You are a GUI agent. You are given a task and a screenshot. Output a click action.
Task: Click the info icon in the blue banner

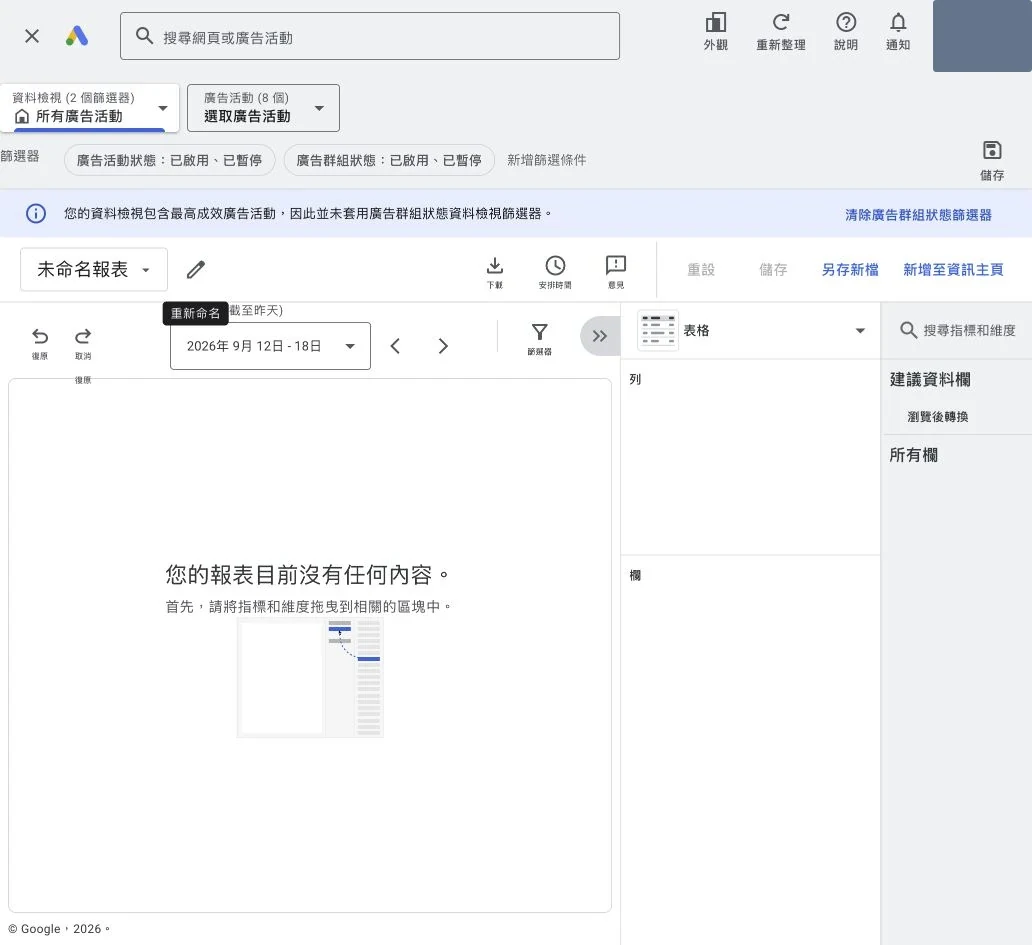coord(36,213)
